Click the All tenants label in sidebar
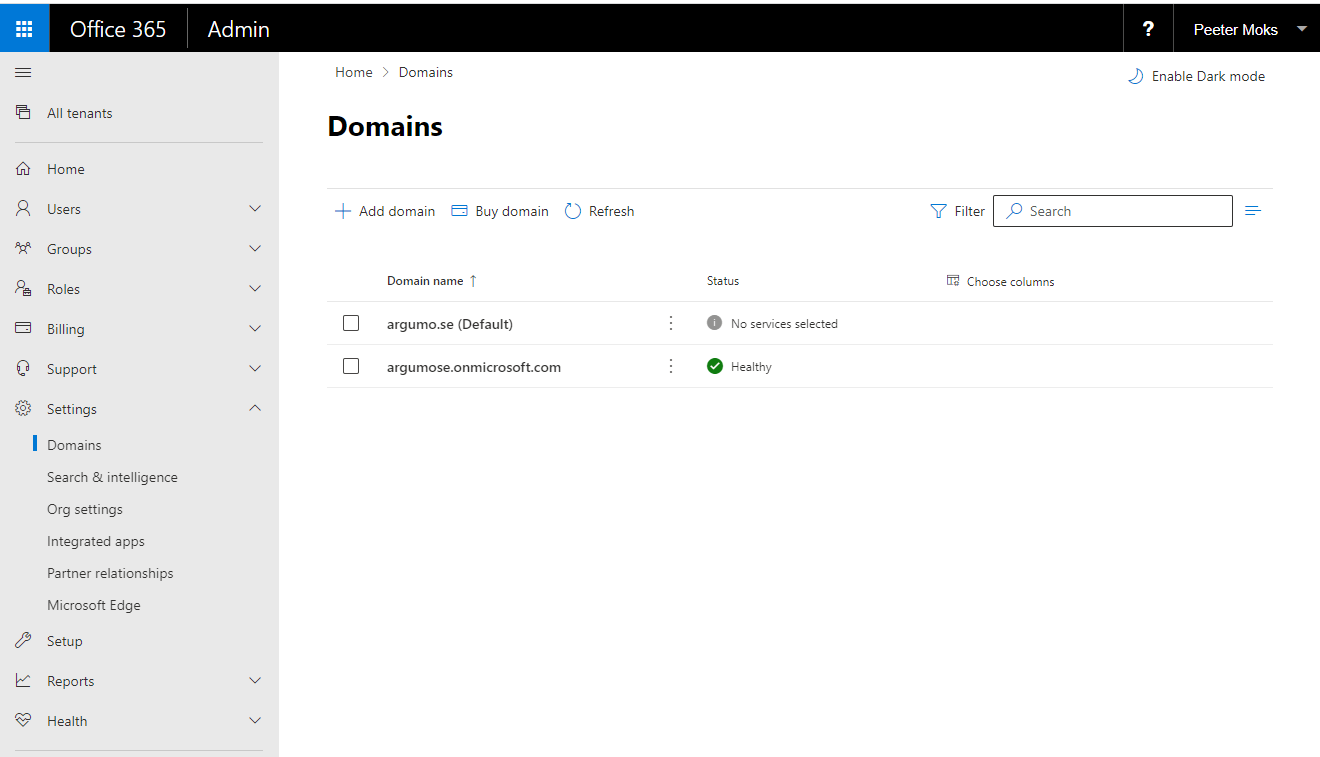The width and height of the screenshot is (1320, 757). tap(80, 113)
